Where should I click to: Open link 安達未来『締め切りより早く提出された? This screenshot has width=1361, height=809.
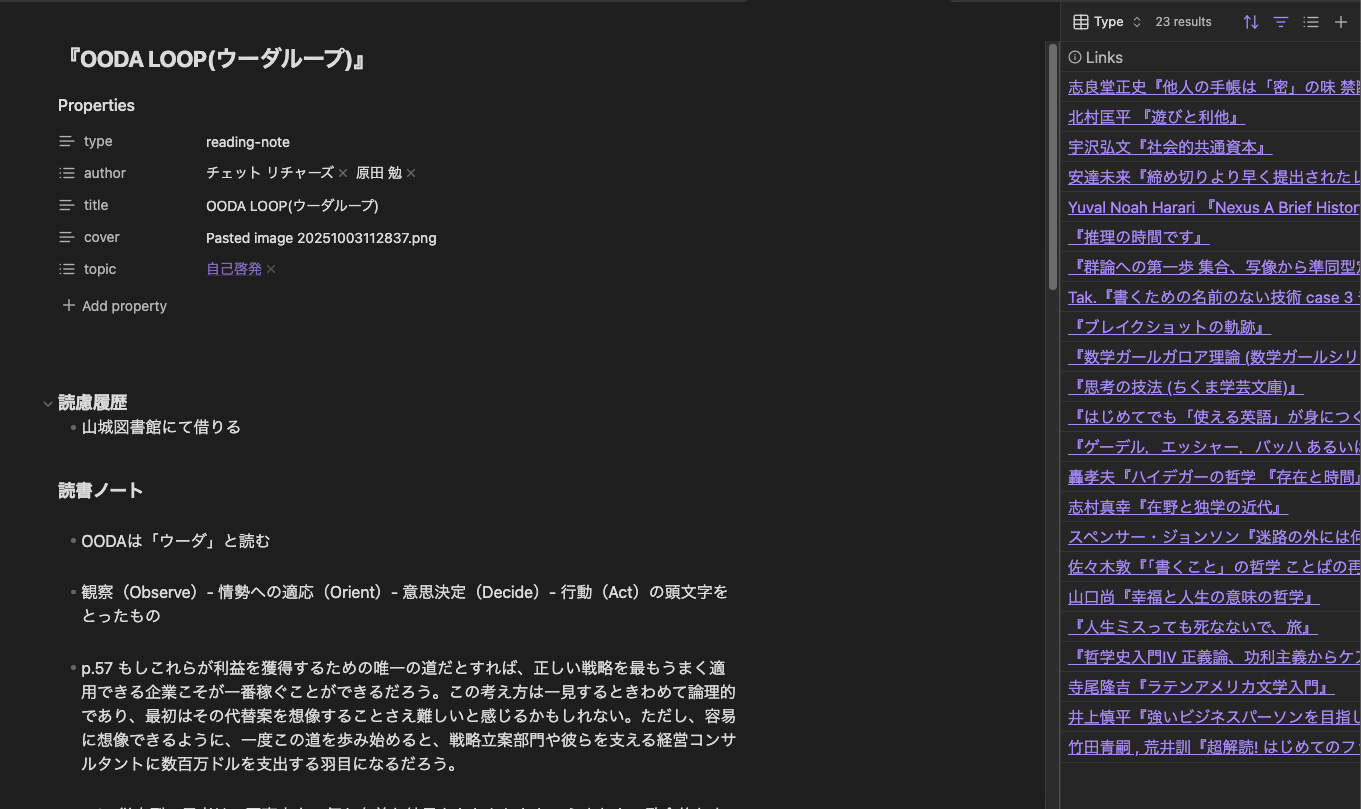(1214, 177)
